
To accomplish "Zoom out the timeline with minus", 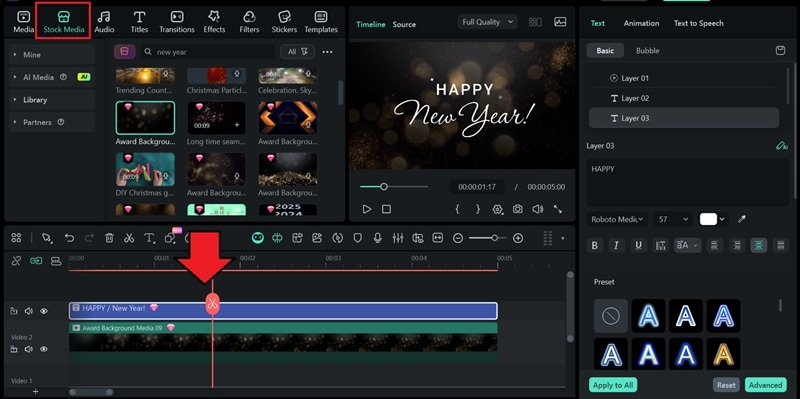I will coord(458,238).
